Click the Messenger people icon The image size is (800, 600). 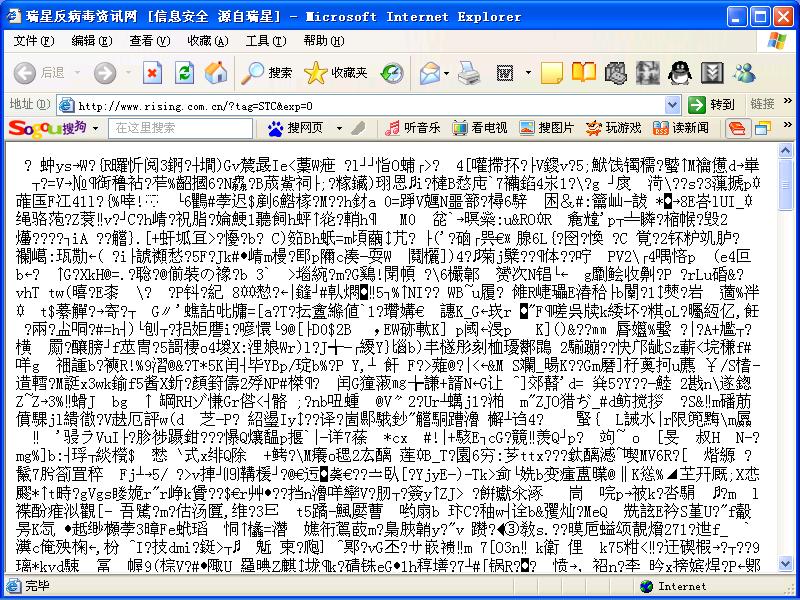tap(744, 72)
